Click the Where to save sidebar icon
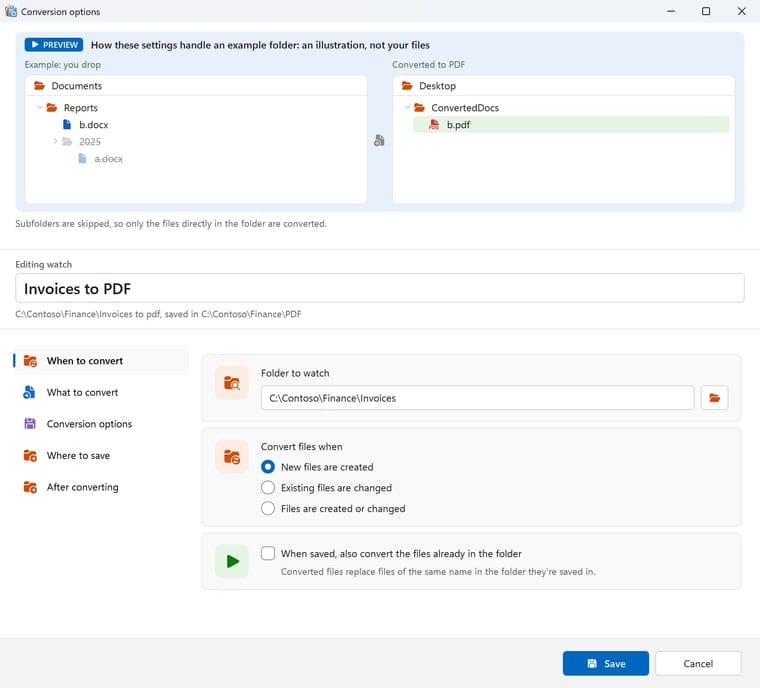 click(x=30, y=455)
